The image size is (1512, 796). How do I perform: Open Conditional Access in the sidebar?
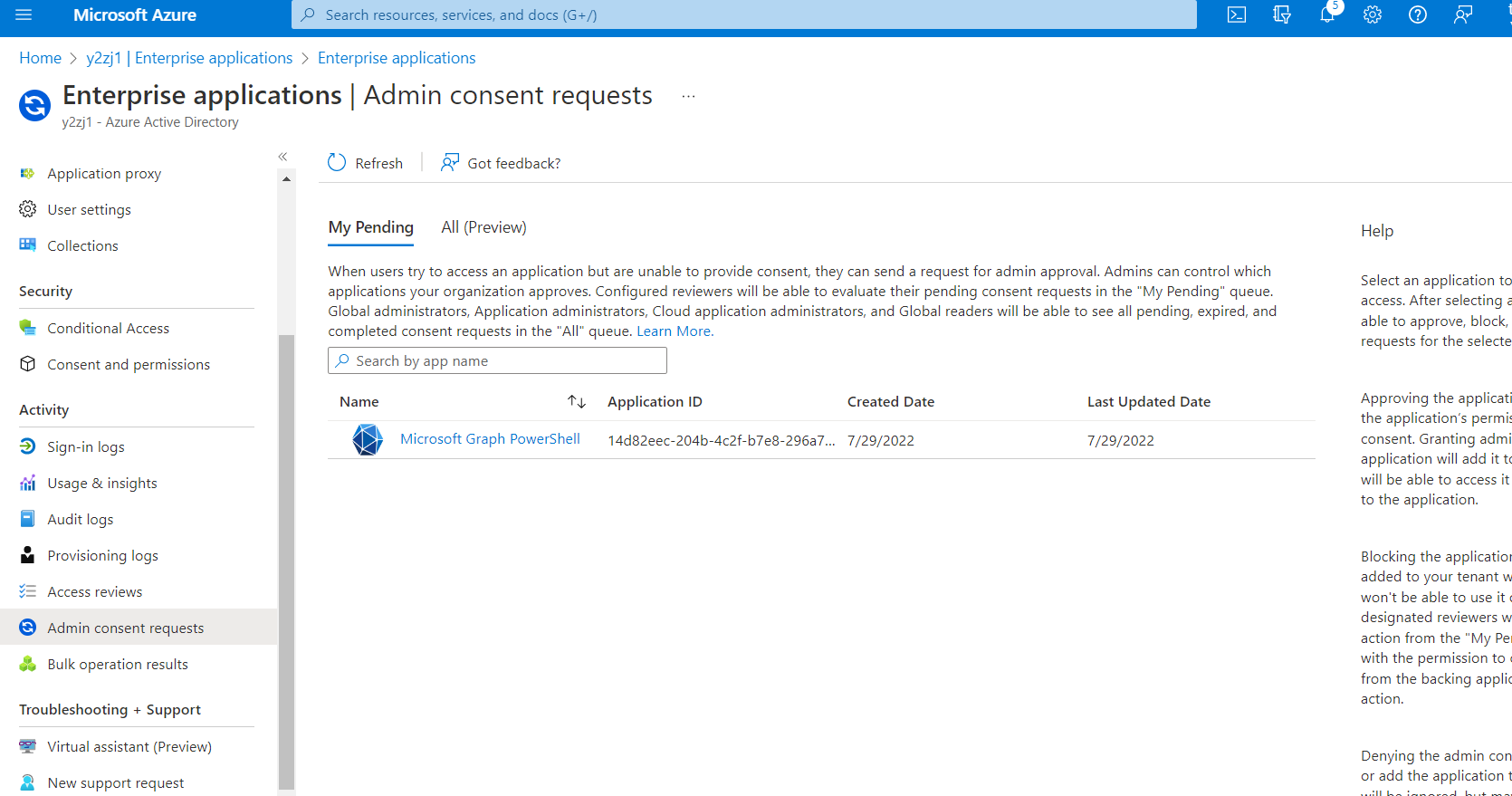109,328
